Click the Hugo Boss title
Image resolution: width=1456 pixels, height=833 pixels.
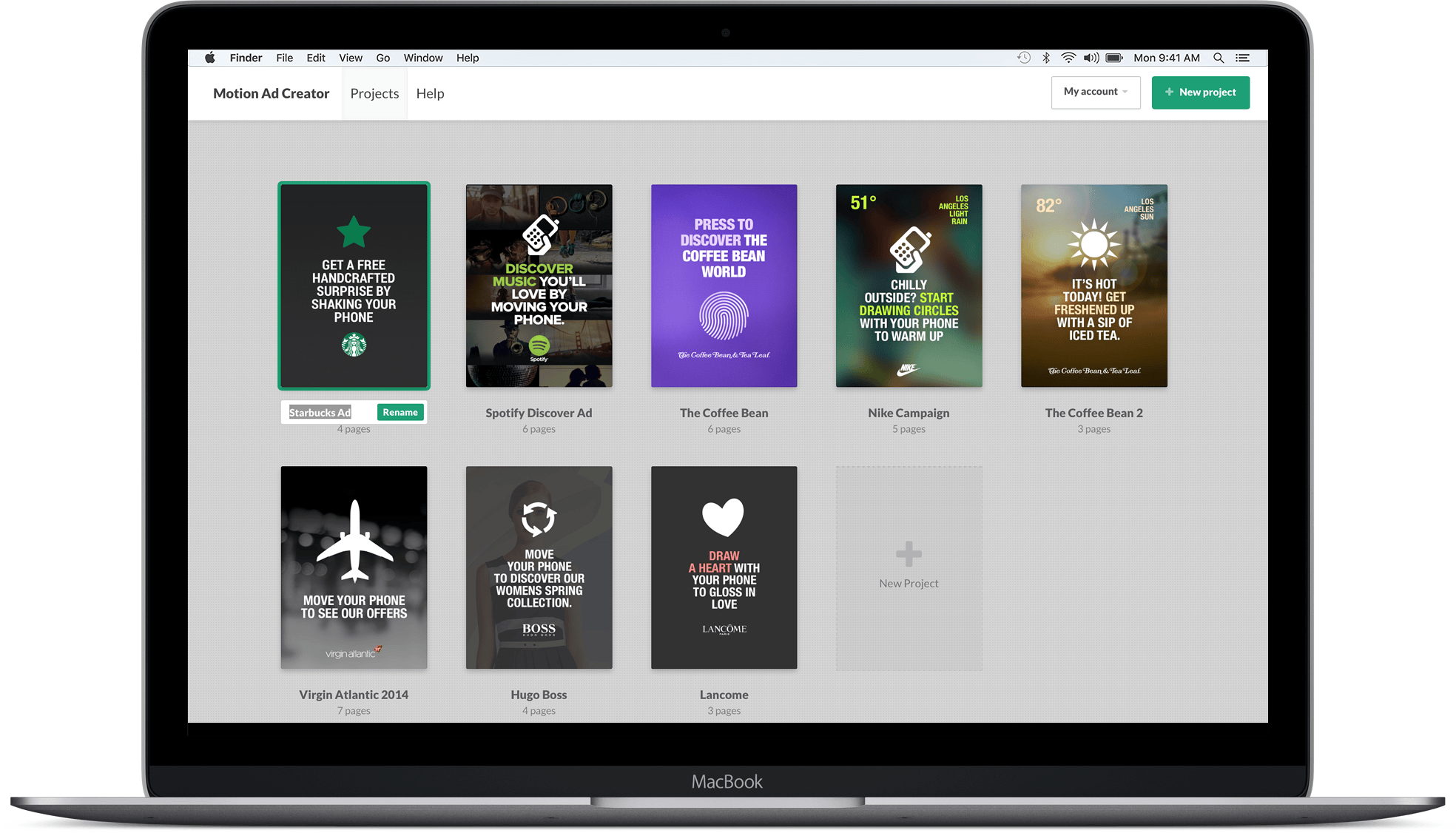[x=539, y=695]
